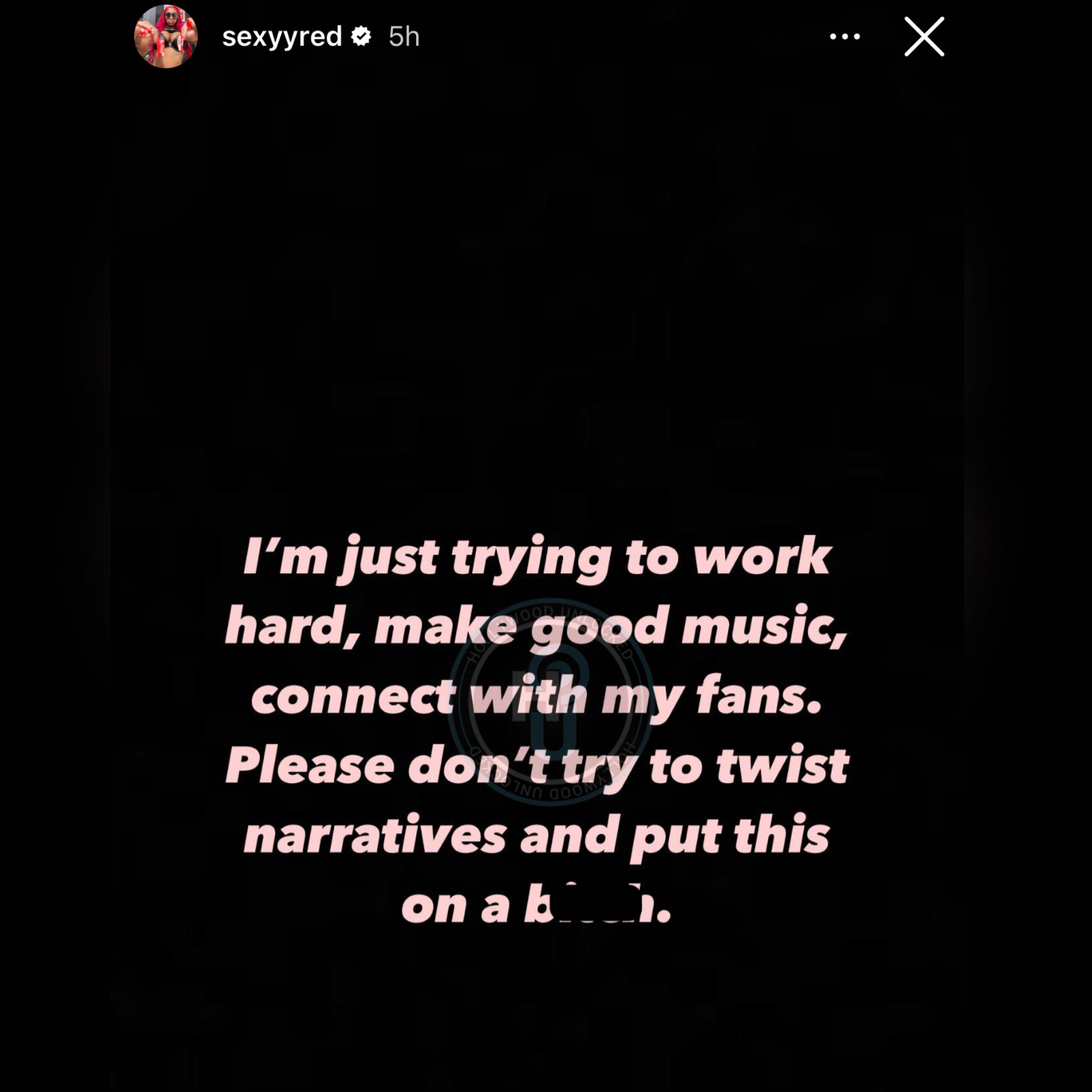Click the censored word on the last line

(x=597, y=906)
